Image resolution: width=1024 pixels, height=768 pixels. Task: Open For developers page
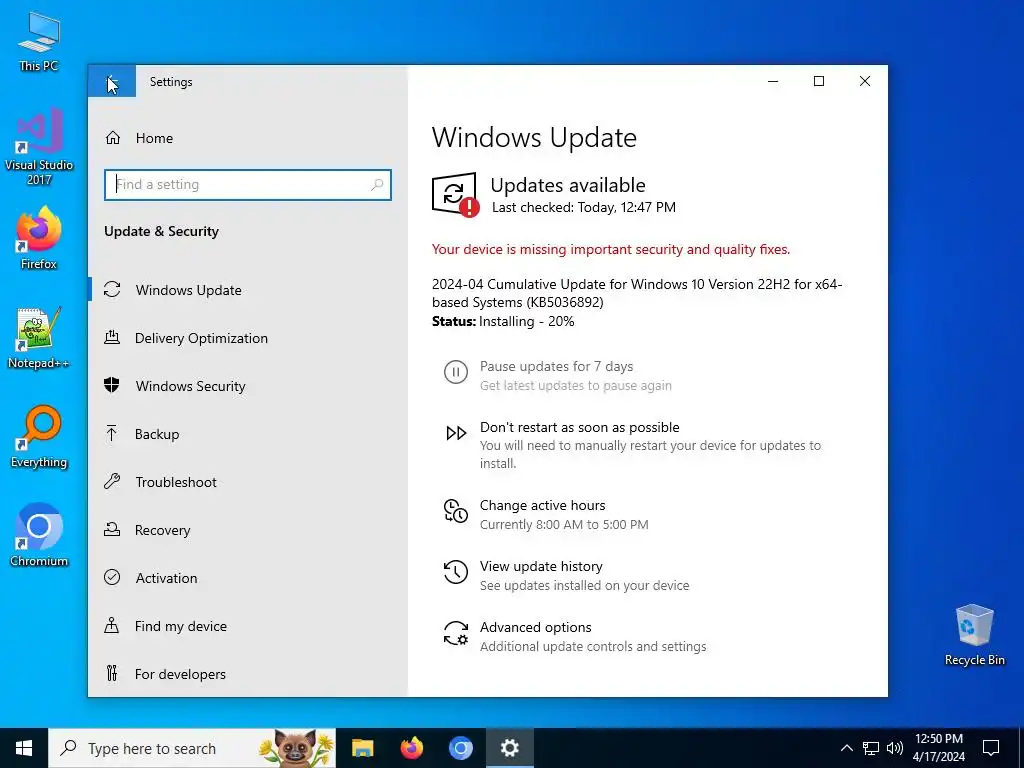click(180, 674)
